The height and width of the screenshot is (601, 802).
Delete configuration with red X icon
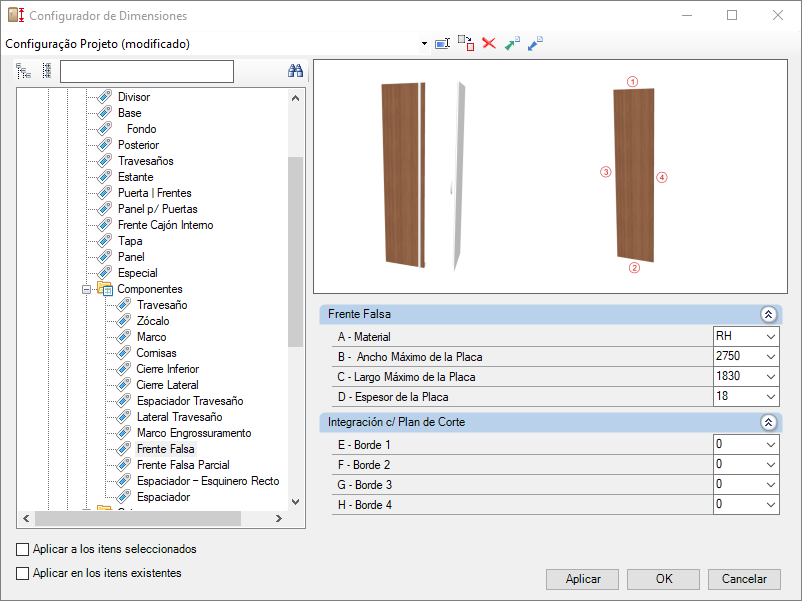tap(489, 43)
